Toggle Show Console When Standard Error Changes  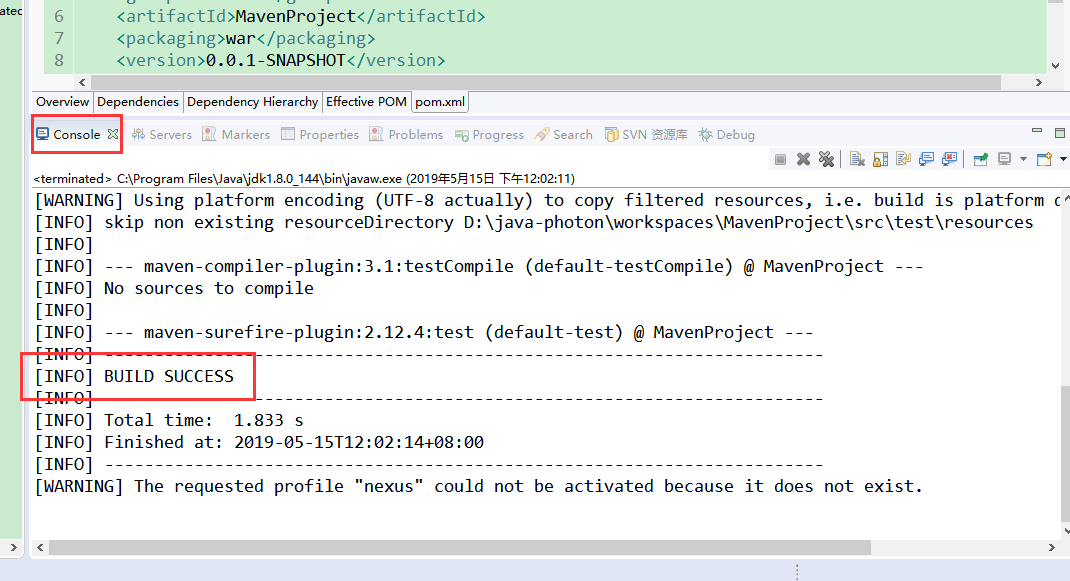pos(949,159)
